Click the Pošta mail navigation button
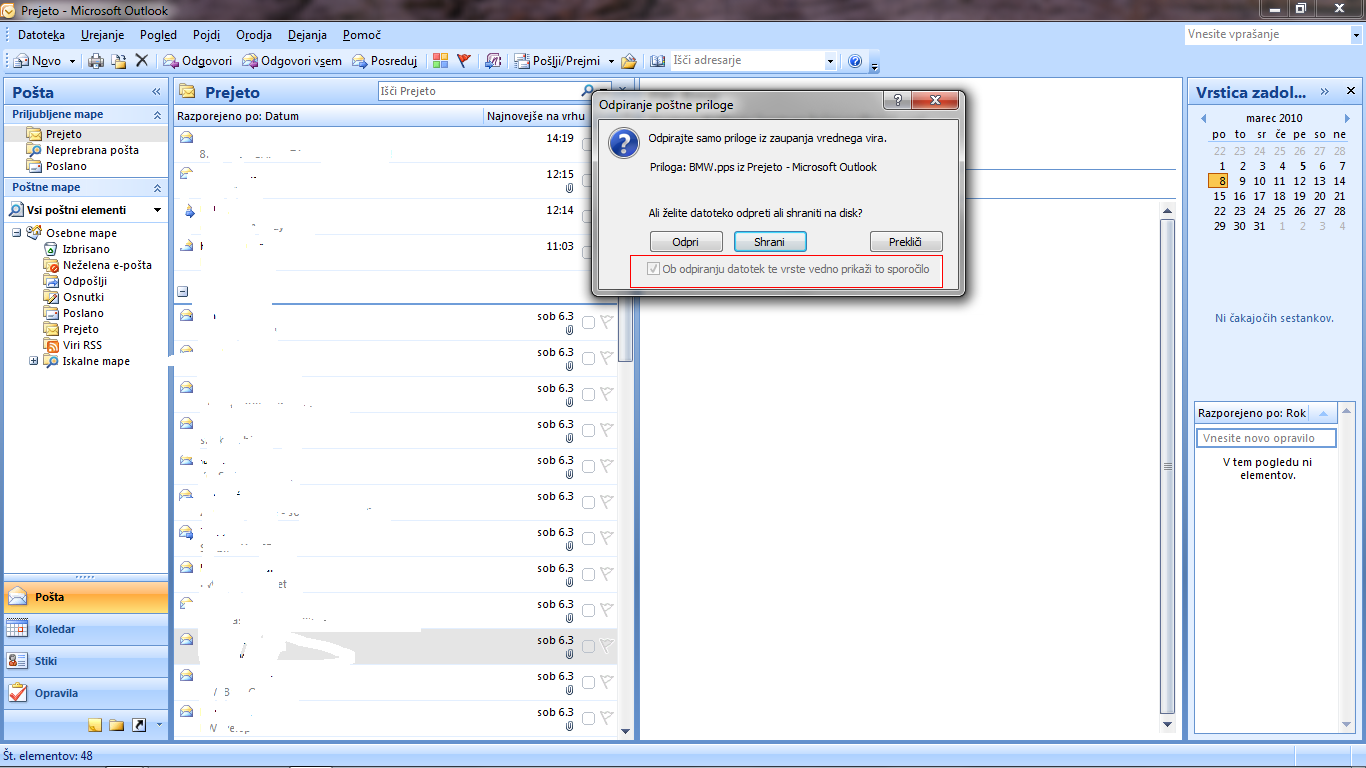The image size is (1366, 768). 86,597
